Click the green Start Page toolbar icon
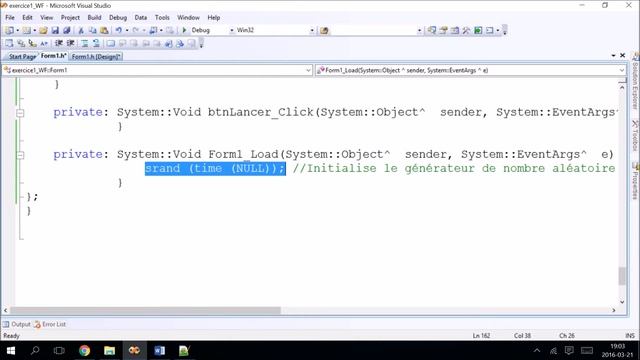This screenshot has width=640, height=360. (x=478, y=30)
